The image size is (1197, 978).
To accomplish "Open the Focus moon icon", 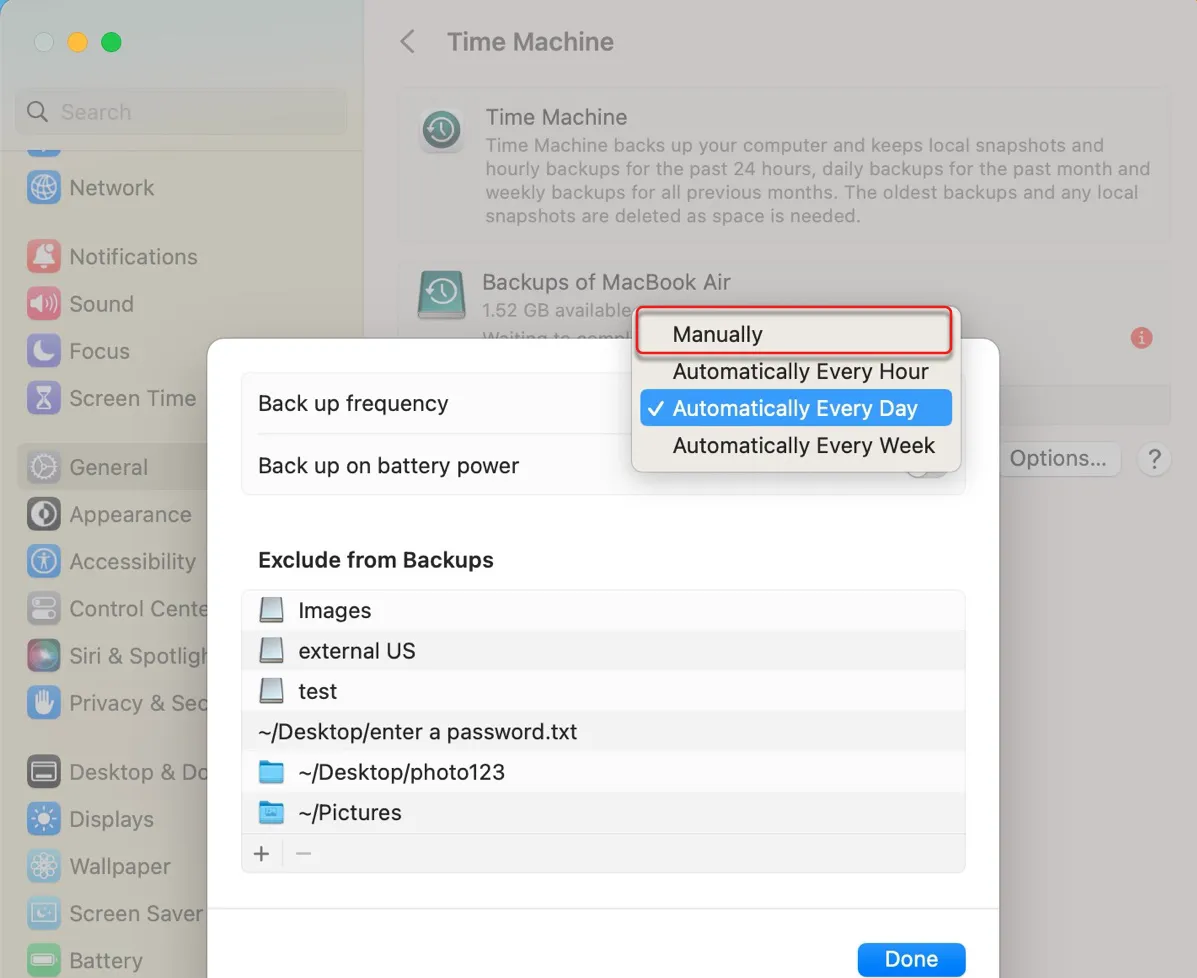I will pyautogui.click(x=44, y=351).
